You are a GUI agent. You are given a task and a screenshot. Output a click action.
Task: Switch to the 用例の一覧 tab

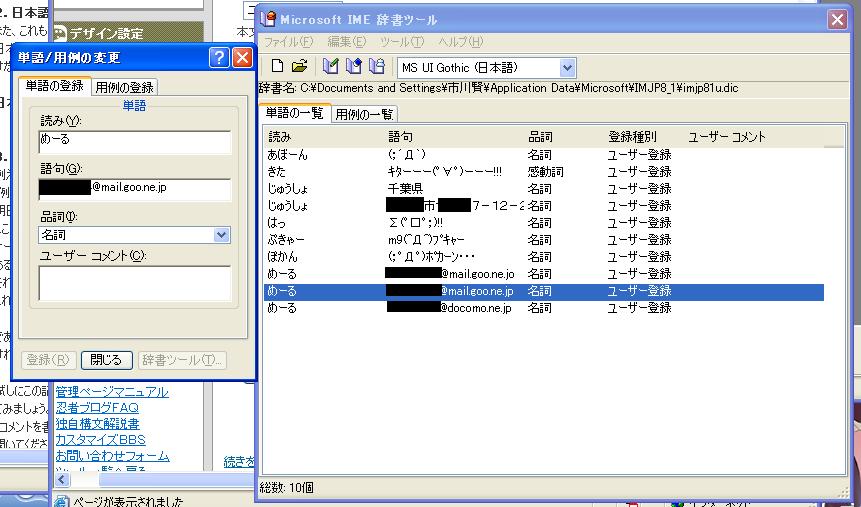[x=364, y=114]
